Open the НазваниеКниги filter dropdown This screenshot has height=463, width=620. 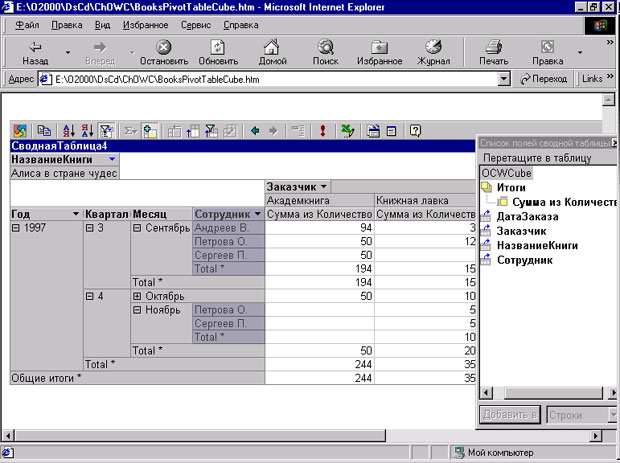point(112,159)
